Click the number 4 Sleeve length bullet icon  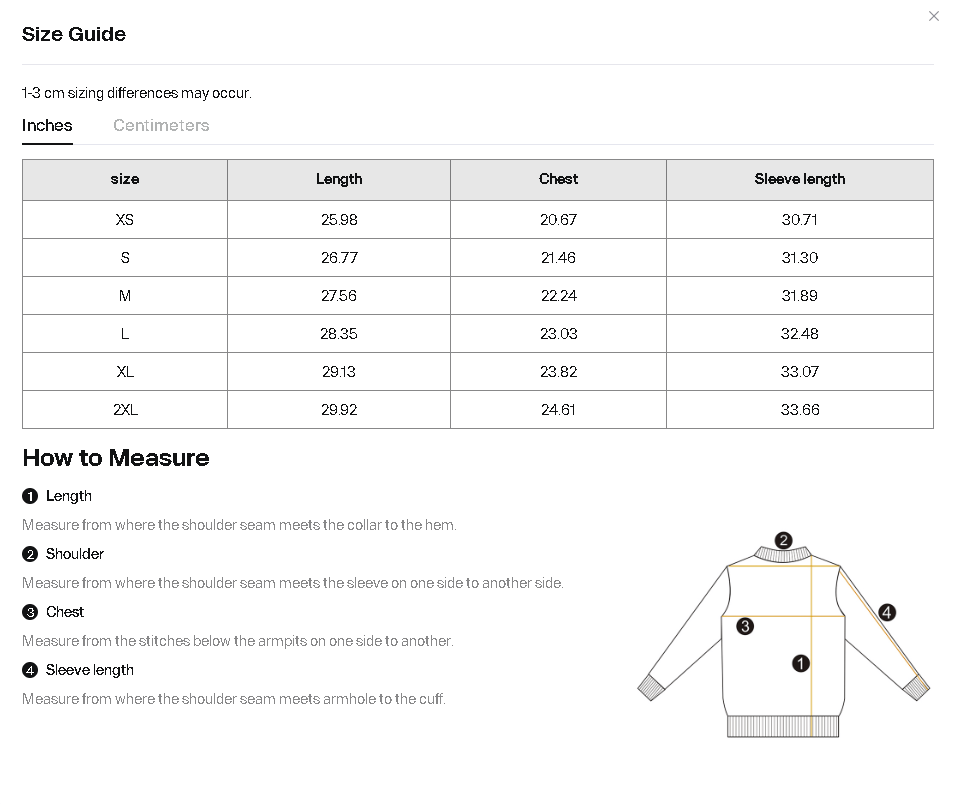click(30, 670)
